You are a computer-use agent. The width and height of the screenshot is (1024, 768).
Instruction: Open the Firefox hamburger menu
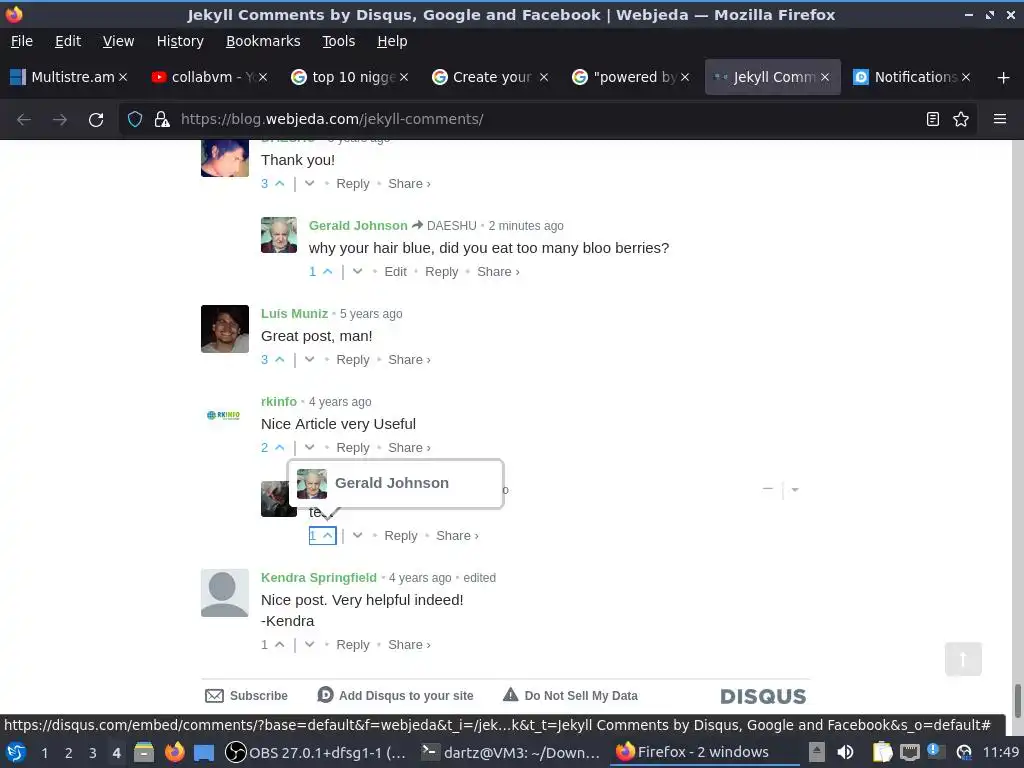(999, 119)
